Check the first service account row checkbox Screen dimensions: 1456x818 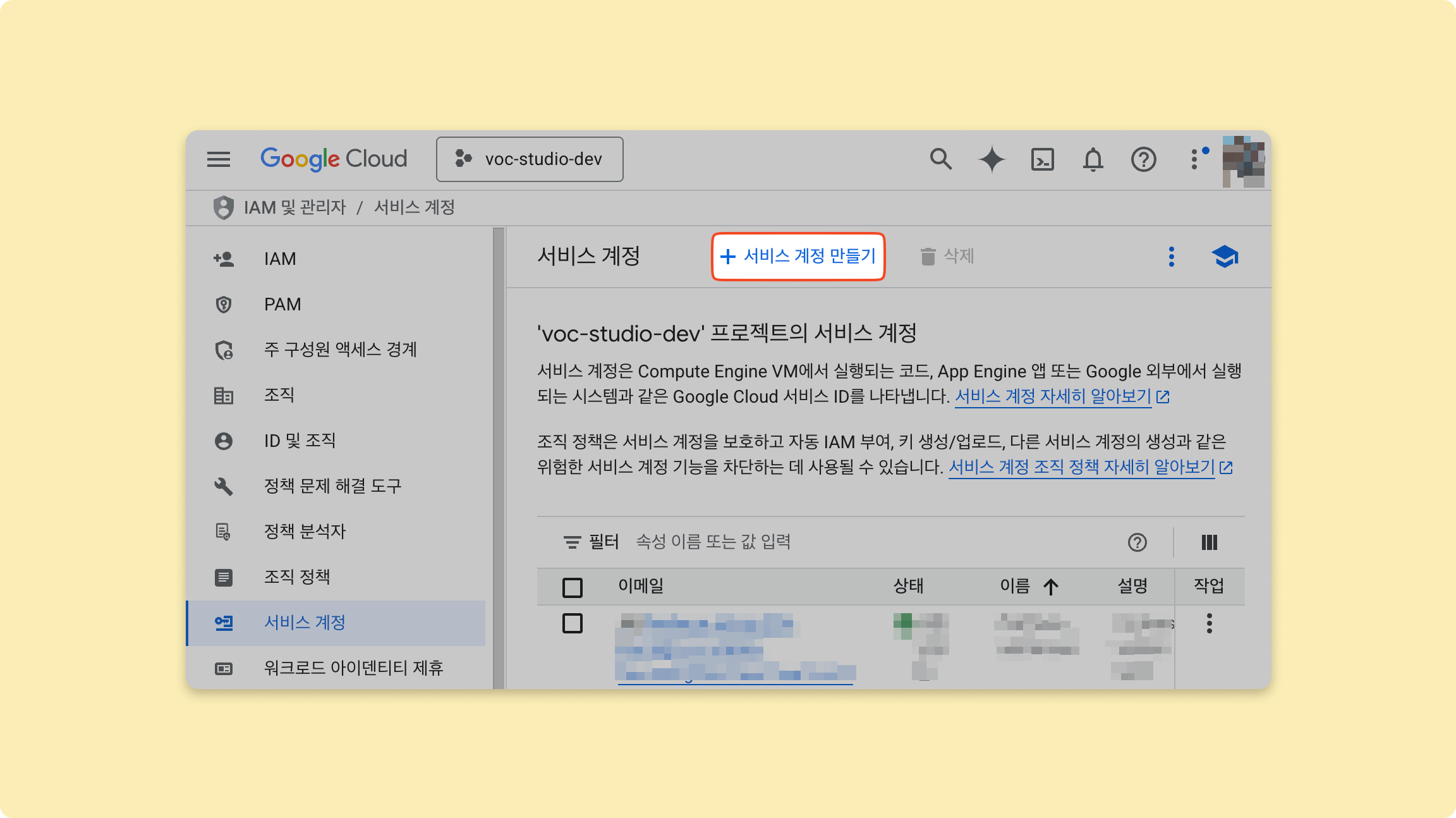click(573, 623)
